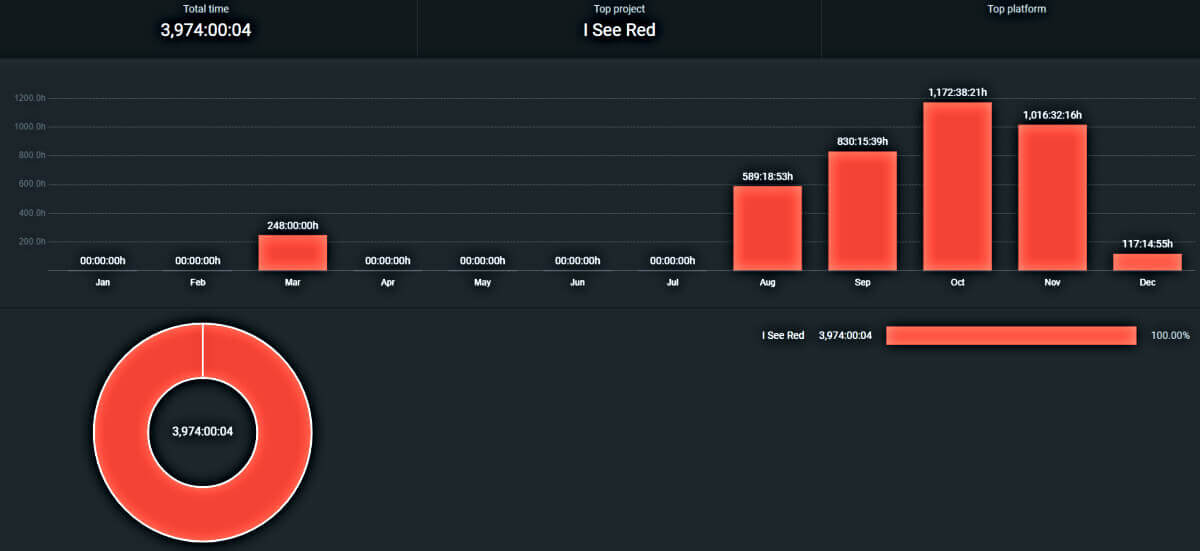Click the 400.0h axis label
This screenshot has height=551, width=1200.
[x=32, y=213]
